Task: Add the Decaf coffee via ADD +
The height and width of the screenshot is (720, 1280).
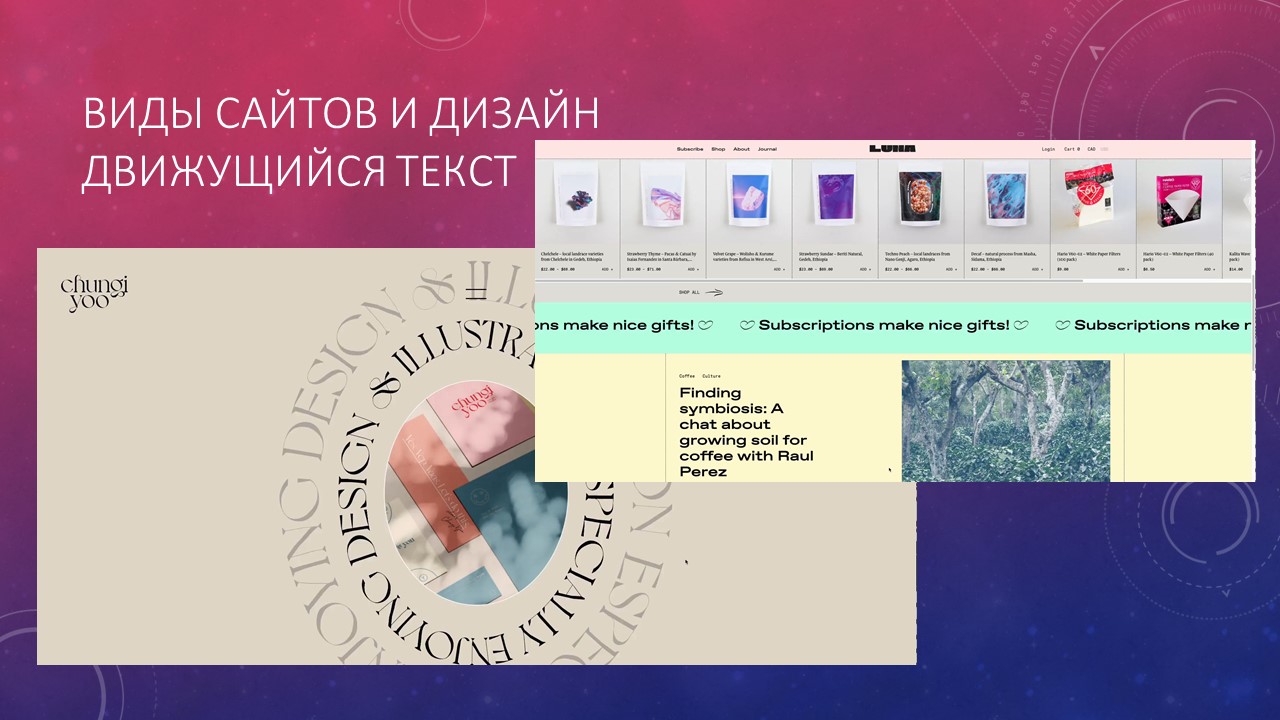Action: (1037, 269)
